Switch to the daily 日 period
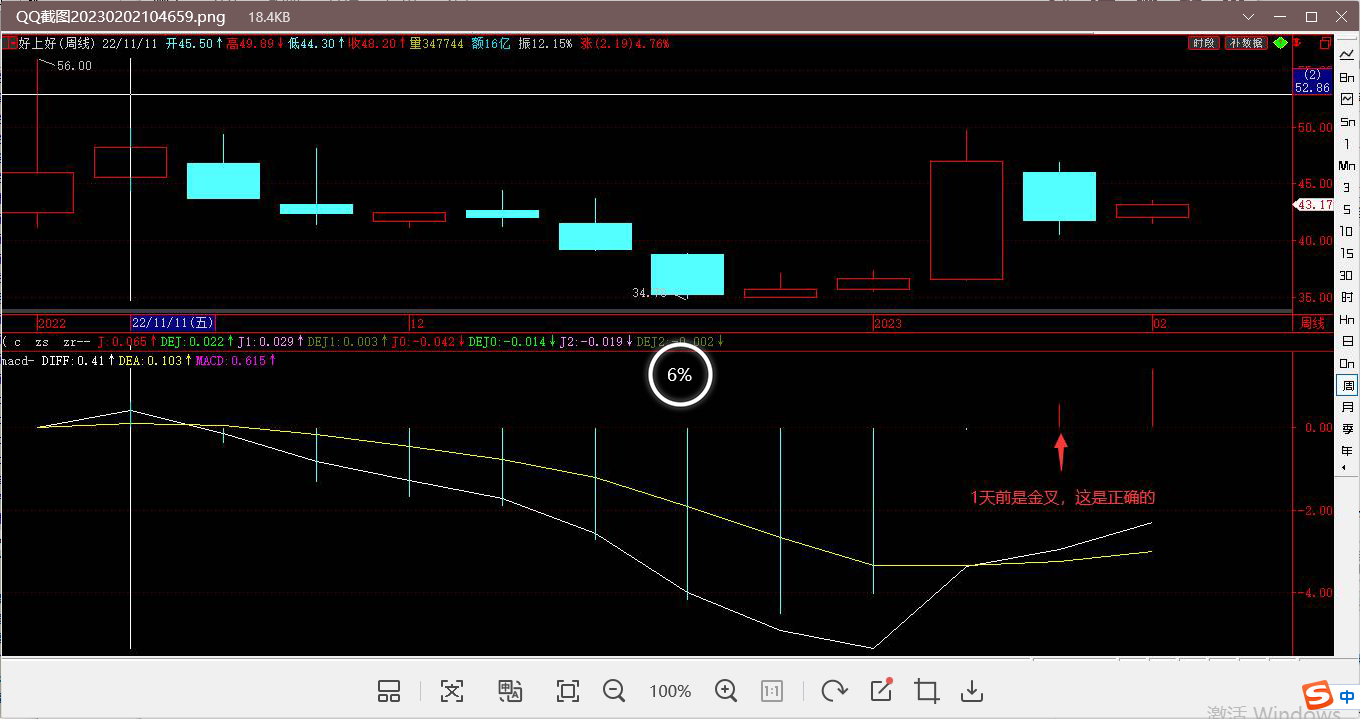 tap(1347, 341)
